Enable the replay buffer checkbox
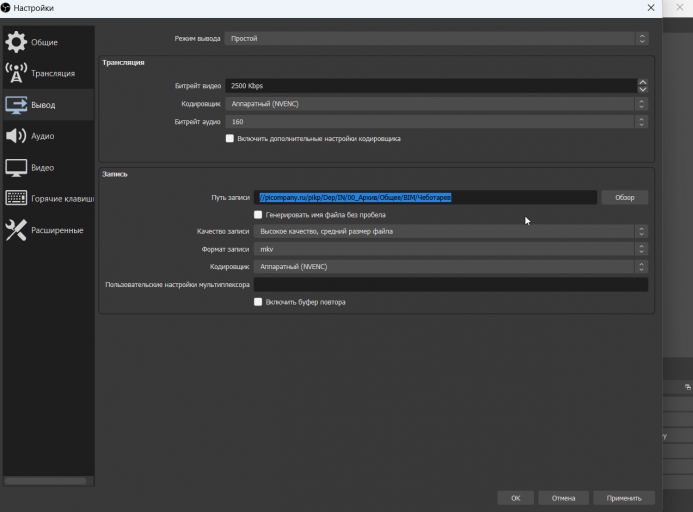This screenshot has width=693, height=512. [x=258, y=302]
